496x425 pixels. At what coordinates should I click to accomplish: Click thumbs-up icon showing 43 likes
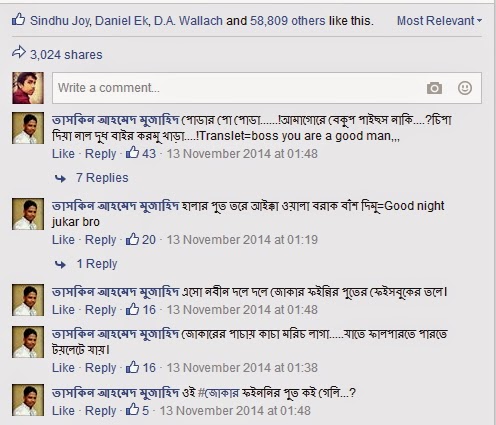tap(132, 153)
